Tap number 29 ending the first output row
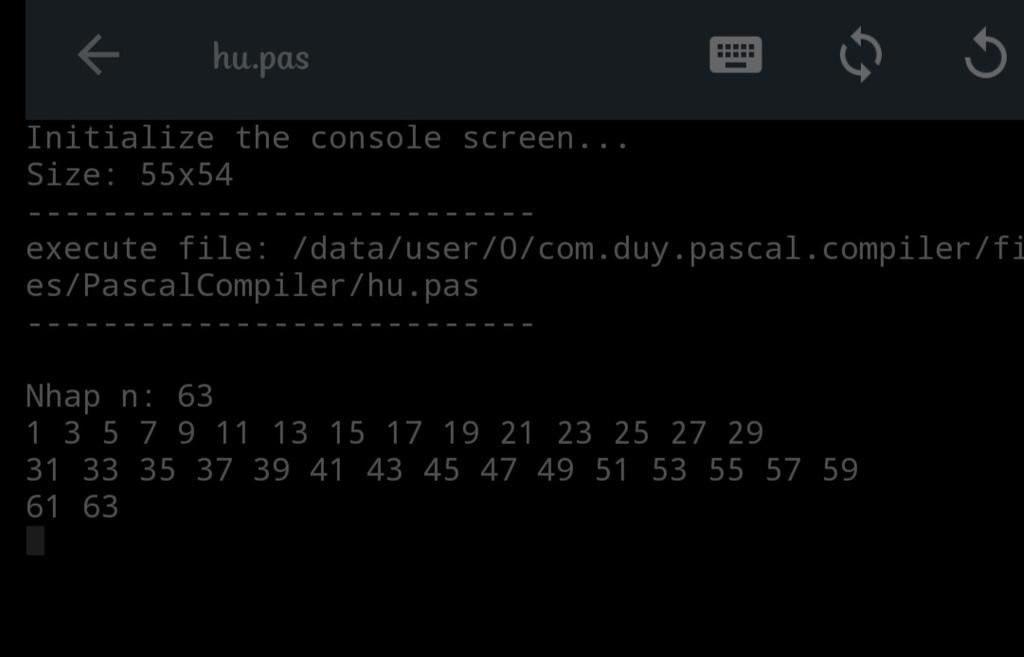This screenshot has height=657, width=1024. 745,433
